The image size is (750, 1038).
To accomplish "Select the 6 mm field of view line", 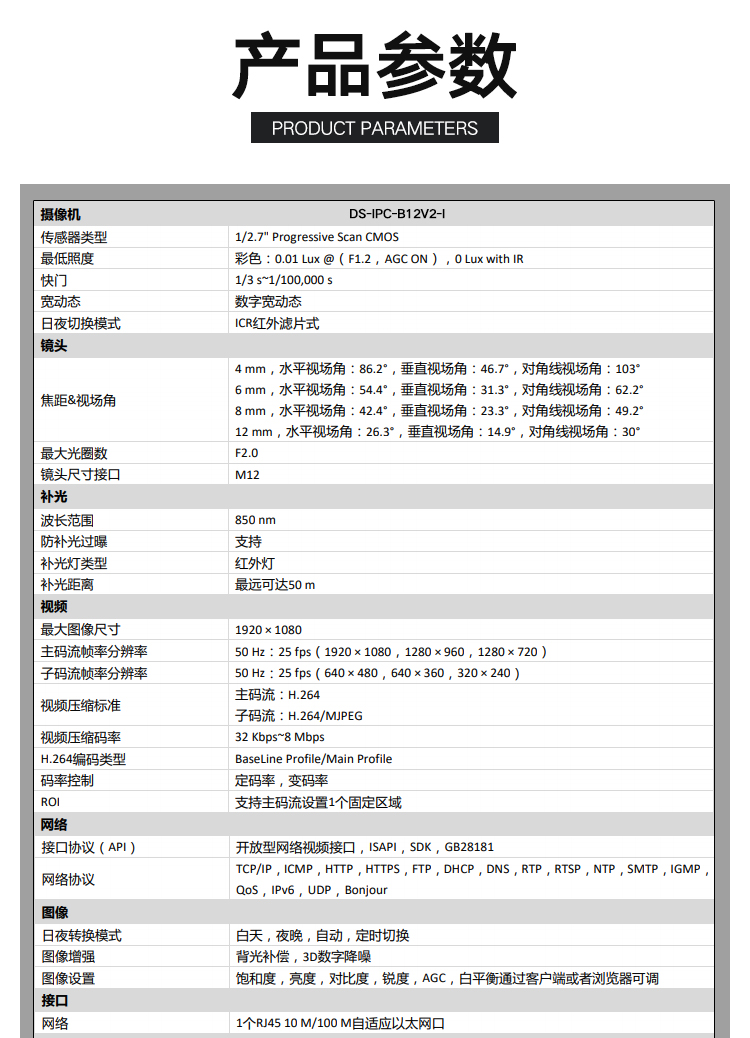I will [439, 390].
